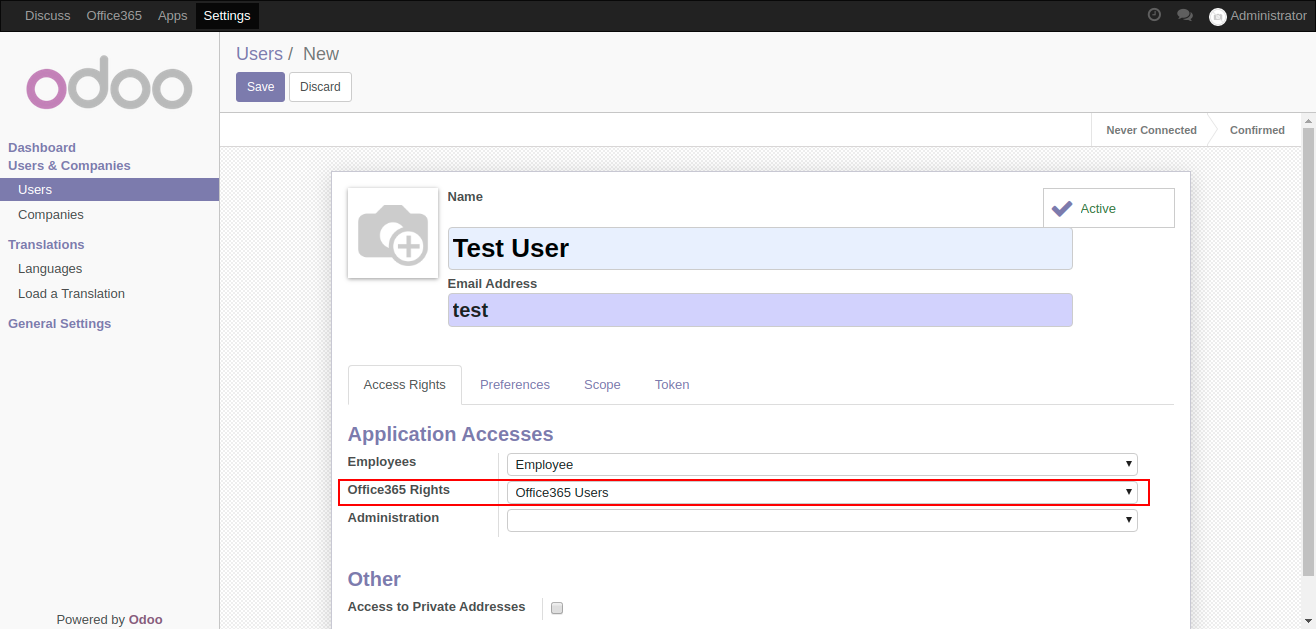
Task: Click the vertical page scrollbar
Action: (1309, 350)
